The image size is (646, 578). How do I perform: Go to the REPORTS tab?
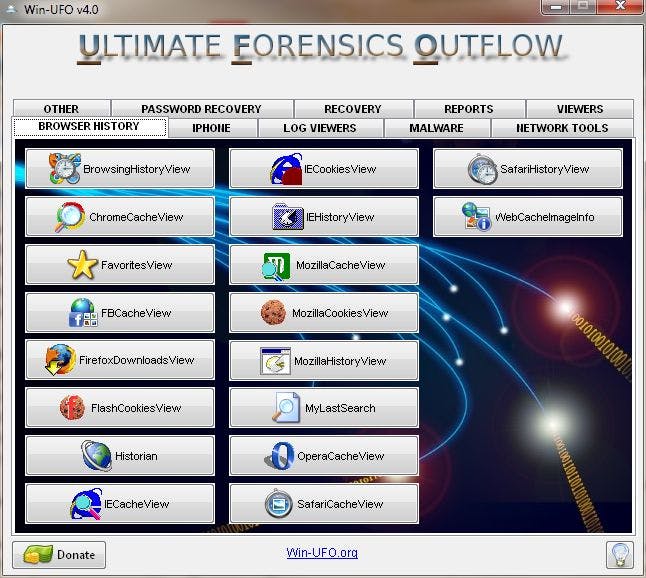coord(469,109)
